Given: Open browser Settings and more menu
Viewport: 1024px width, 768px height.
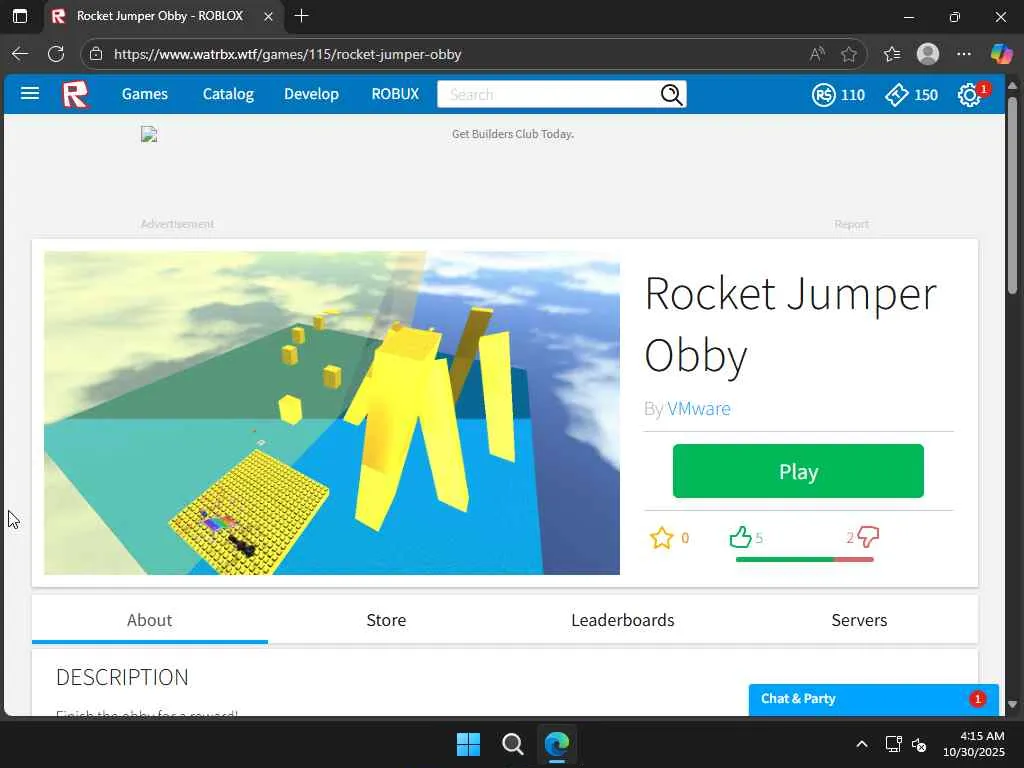Looking at the screenshot, I should click(964, 54).
